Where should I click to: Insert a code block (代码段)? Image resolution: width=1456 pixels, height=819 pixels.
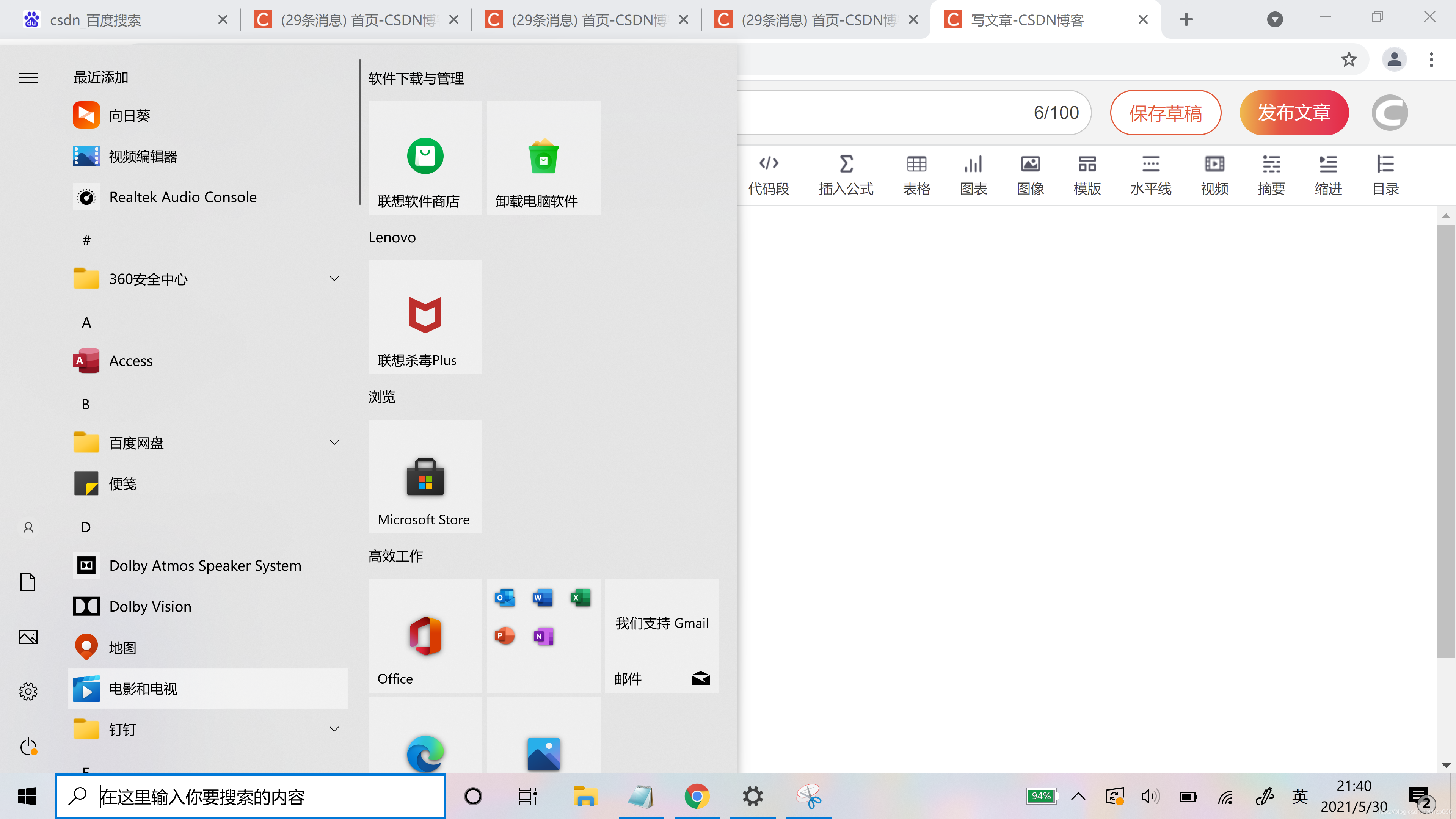(769, 176)
